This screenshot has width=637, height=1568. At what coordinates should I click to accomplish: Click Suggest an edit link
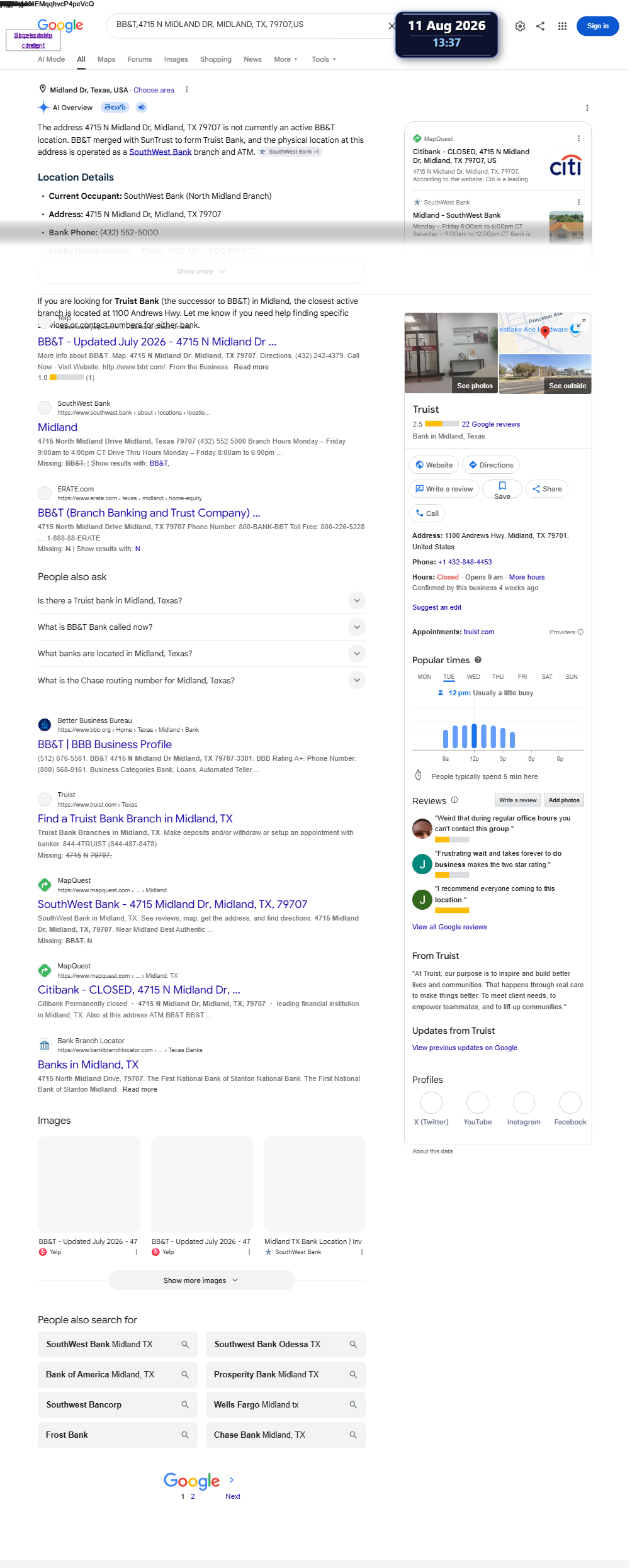click(x=437, y=607)
